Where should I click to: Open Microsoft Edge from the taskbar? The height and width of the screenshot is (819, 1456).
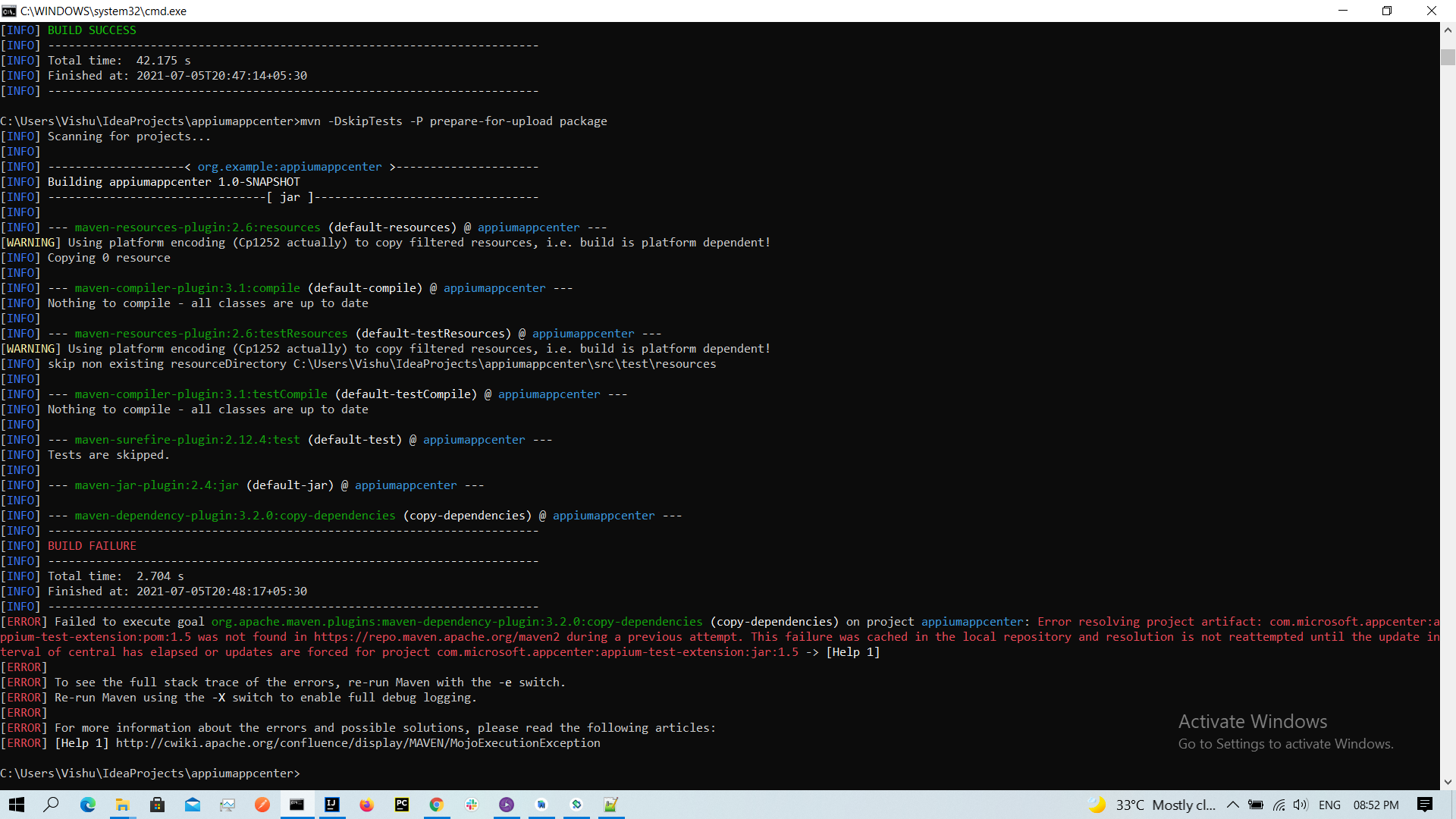pyautogui.click(x=87, y=805)
